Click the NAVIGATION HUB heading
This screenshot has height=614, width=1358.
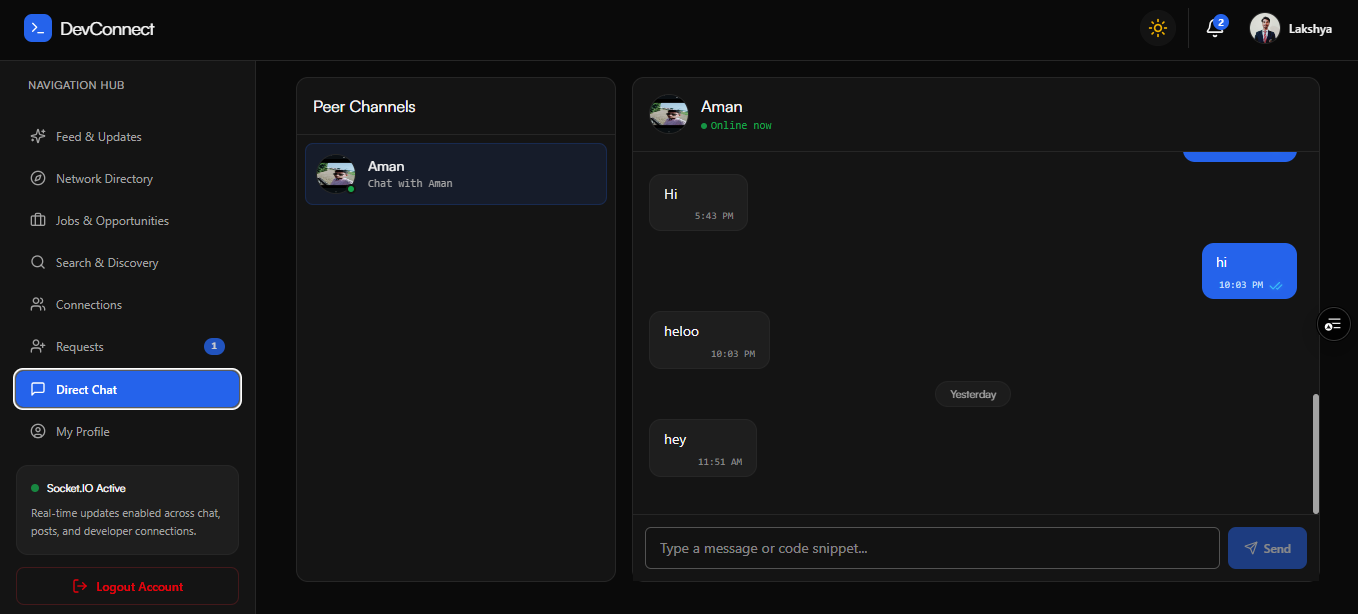(x=76, y=86)
